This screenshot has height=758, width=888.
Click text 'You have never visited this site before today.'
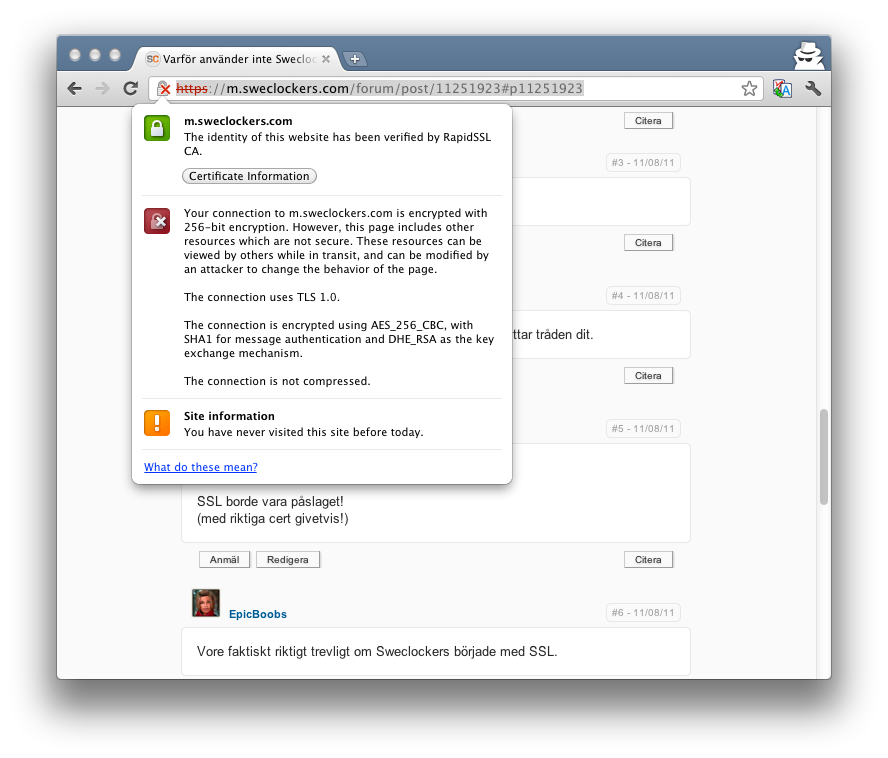tap(304, 432)
